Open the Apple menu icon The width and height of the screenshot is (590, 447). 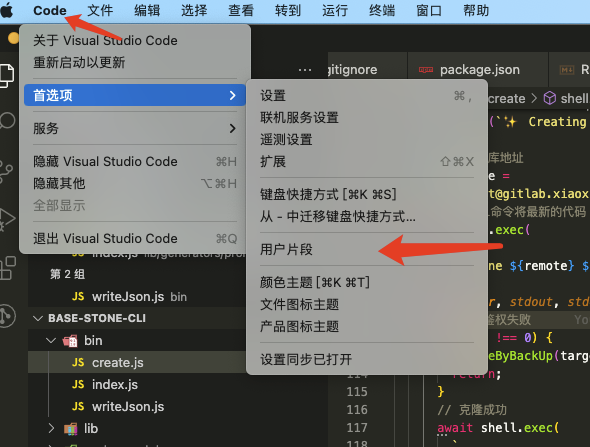(7, 10)
